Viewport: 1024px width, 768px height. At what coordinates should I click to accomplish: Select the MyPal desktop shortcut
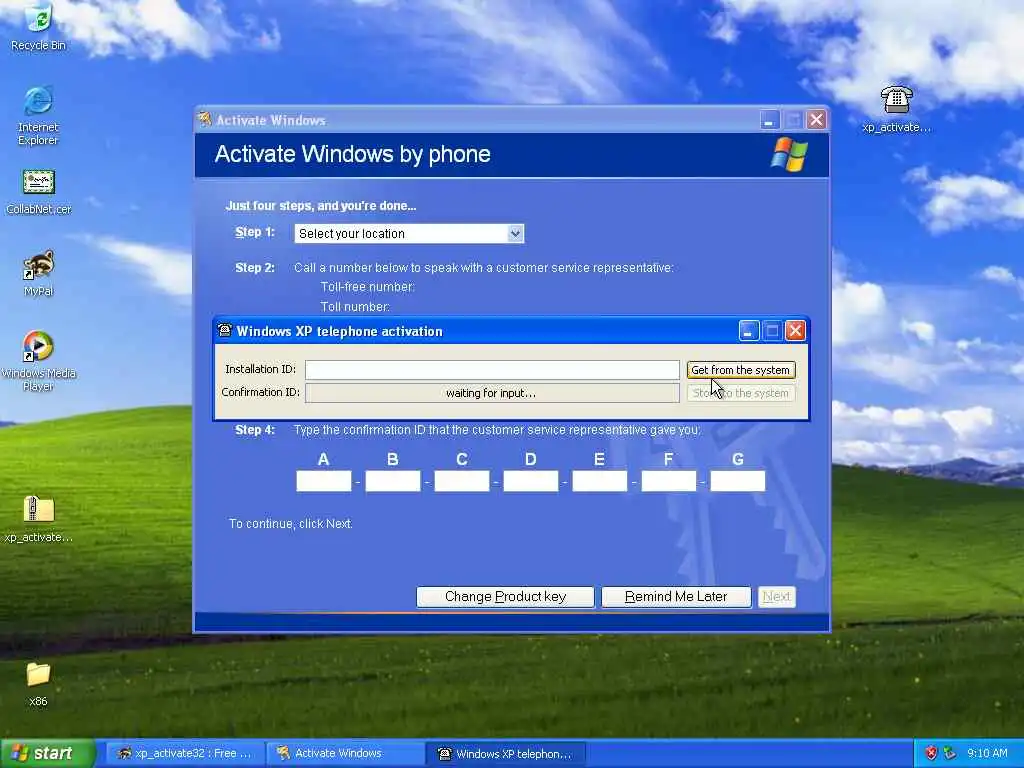[38, 273]
